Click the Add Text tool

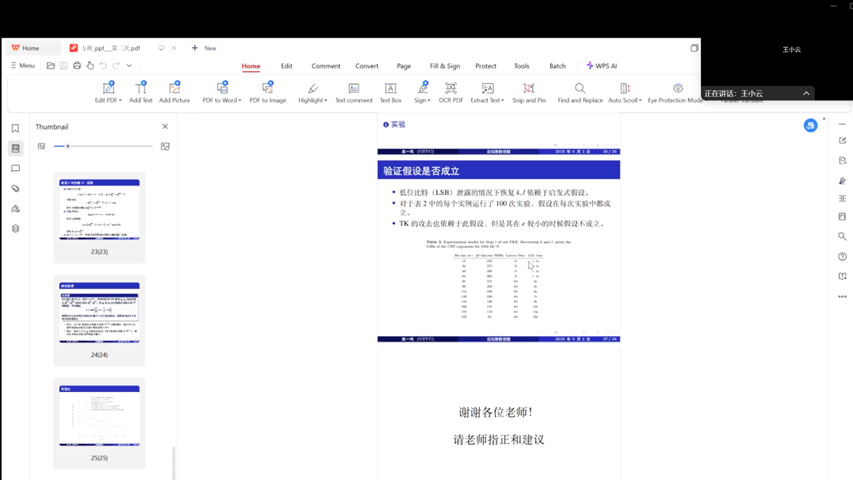pyautogui.click(x=141, y=92)
